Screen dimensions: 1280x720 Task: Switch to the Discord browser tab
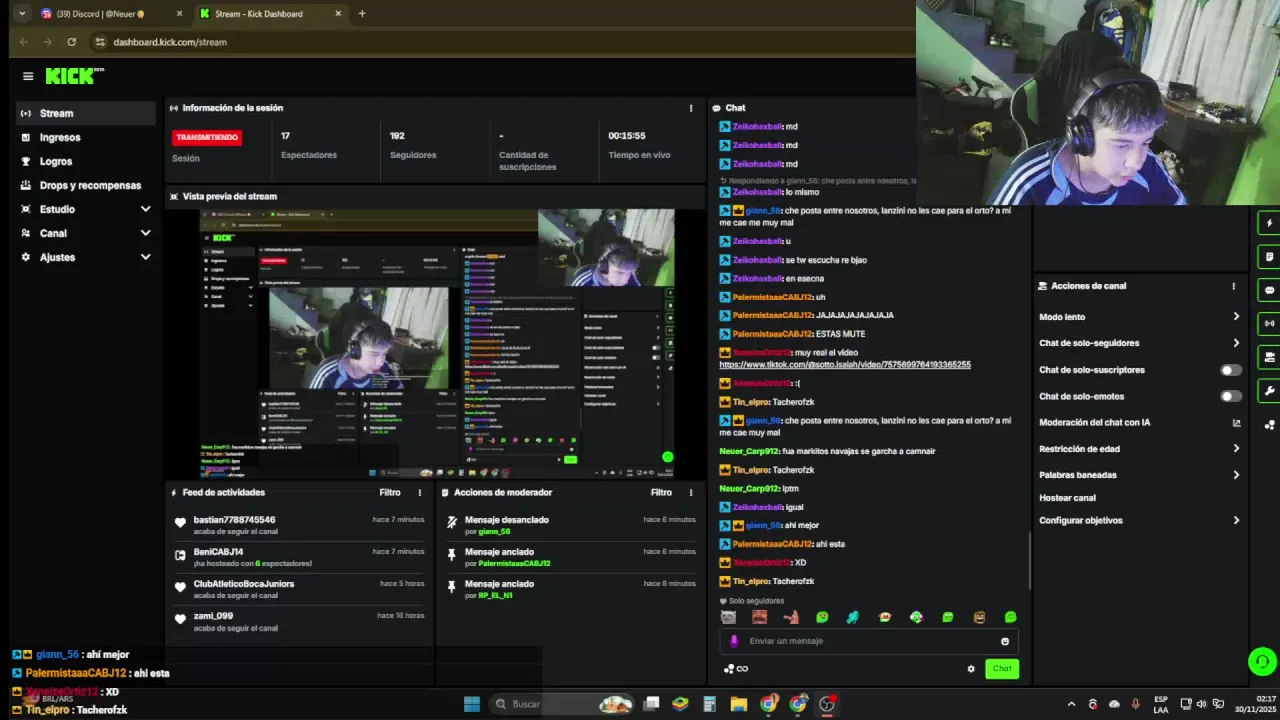pos(110,14)
